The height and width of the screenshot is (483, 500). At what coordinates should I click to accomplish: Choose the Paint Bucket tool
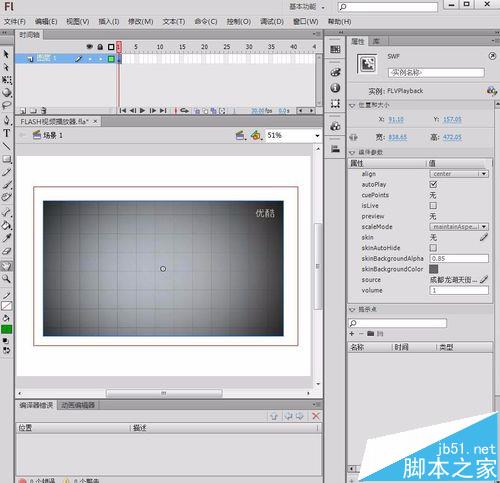coord(6,226)
